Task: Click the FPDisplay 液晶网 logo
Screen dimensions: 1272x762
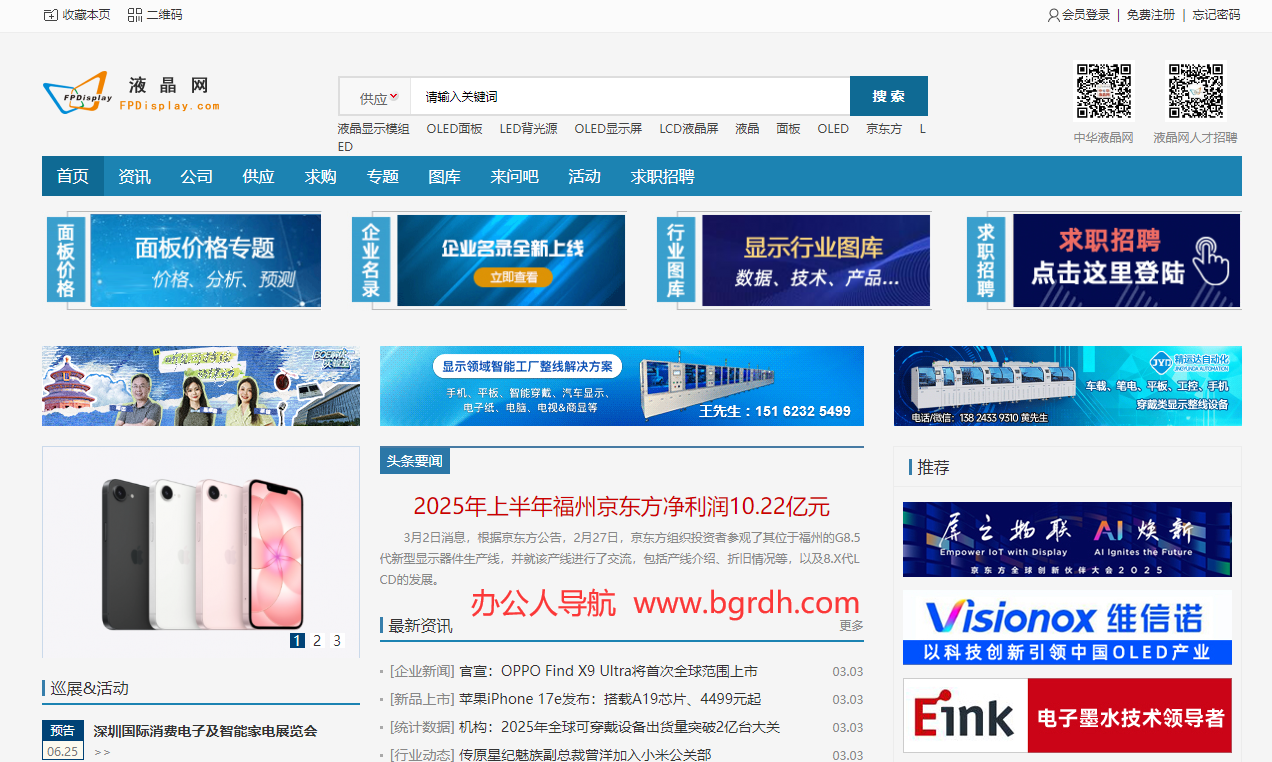Action: click(131, 93)
